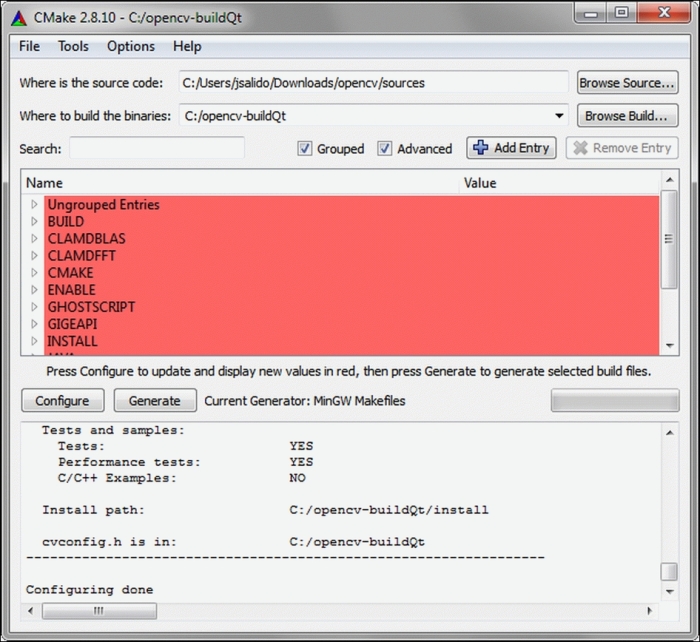
Task: Click the Name column header
Action: coord(240,183)
